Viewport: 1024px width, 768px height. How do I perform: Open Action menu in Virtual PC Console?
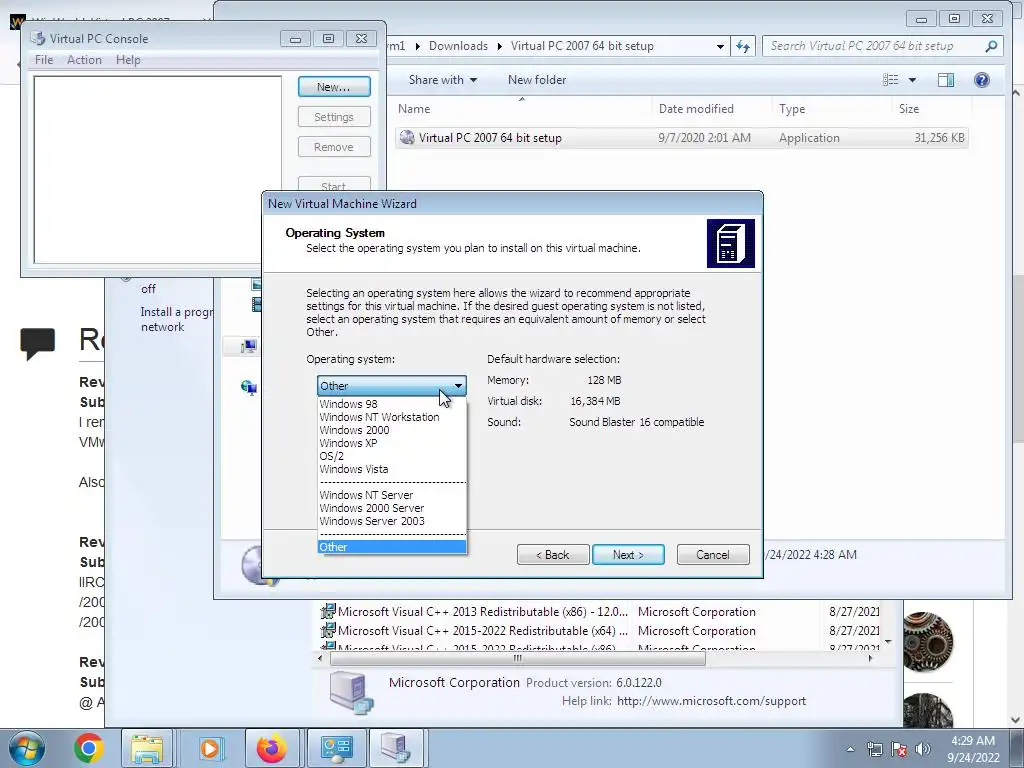(84, 59)
